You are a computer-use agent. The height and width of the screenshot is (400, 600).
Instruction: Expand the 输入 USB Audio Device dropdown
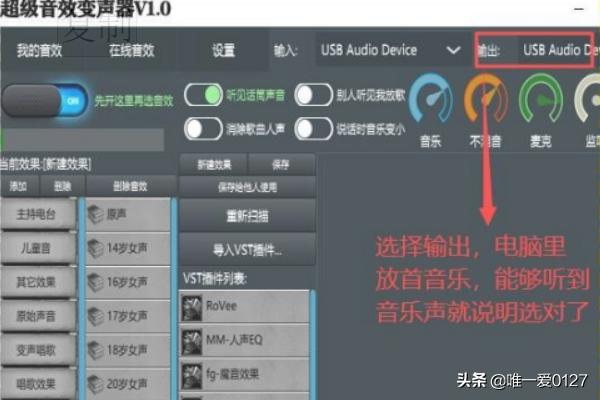click(392, 50)
